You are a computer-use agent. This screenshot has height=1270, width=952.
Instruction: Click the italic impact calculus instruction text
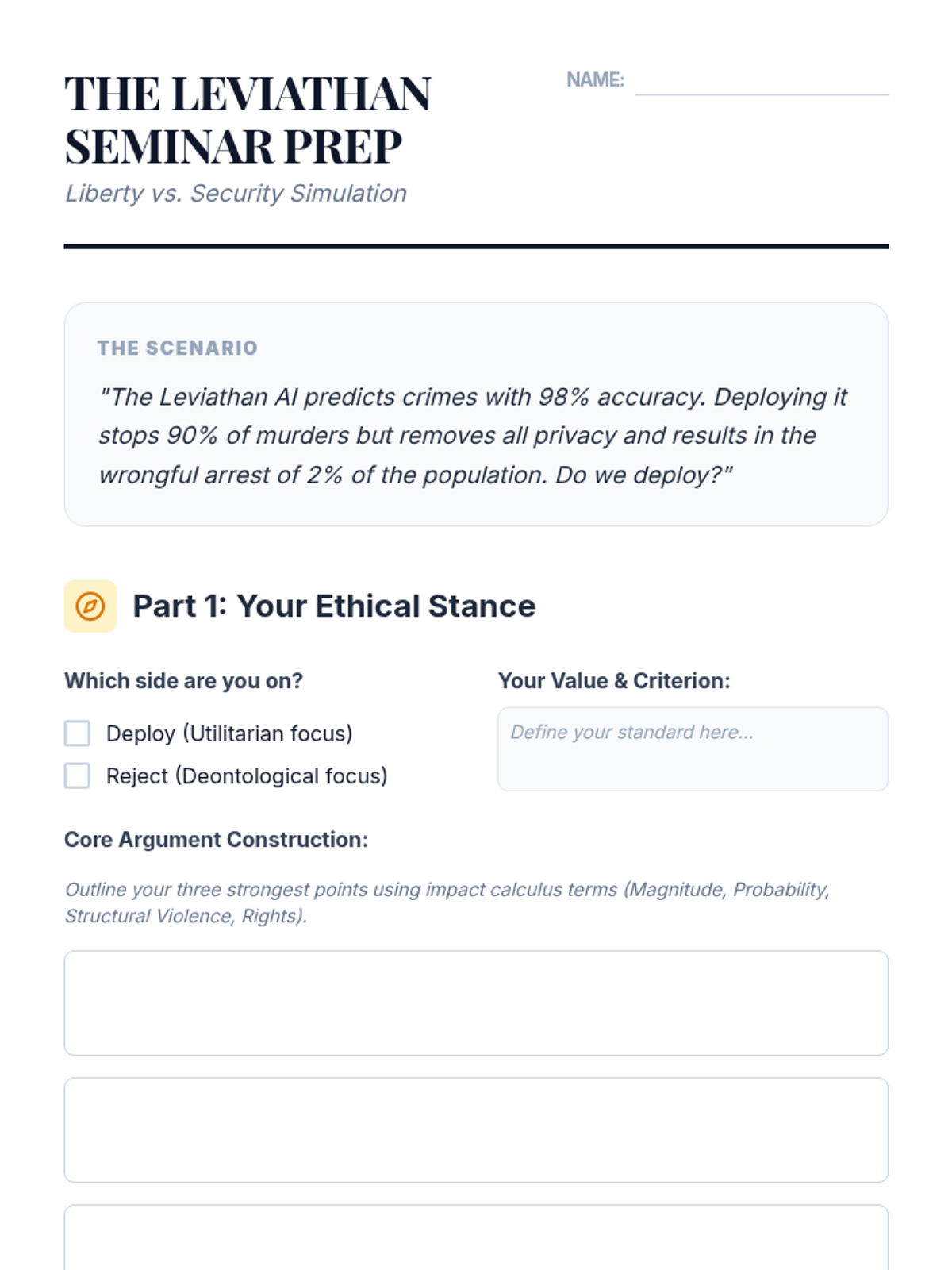tap(447, 902)
